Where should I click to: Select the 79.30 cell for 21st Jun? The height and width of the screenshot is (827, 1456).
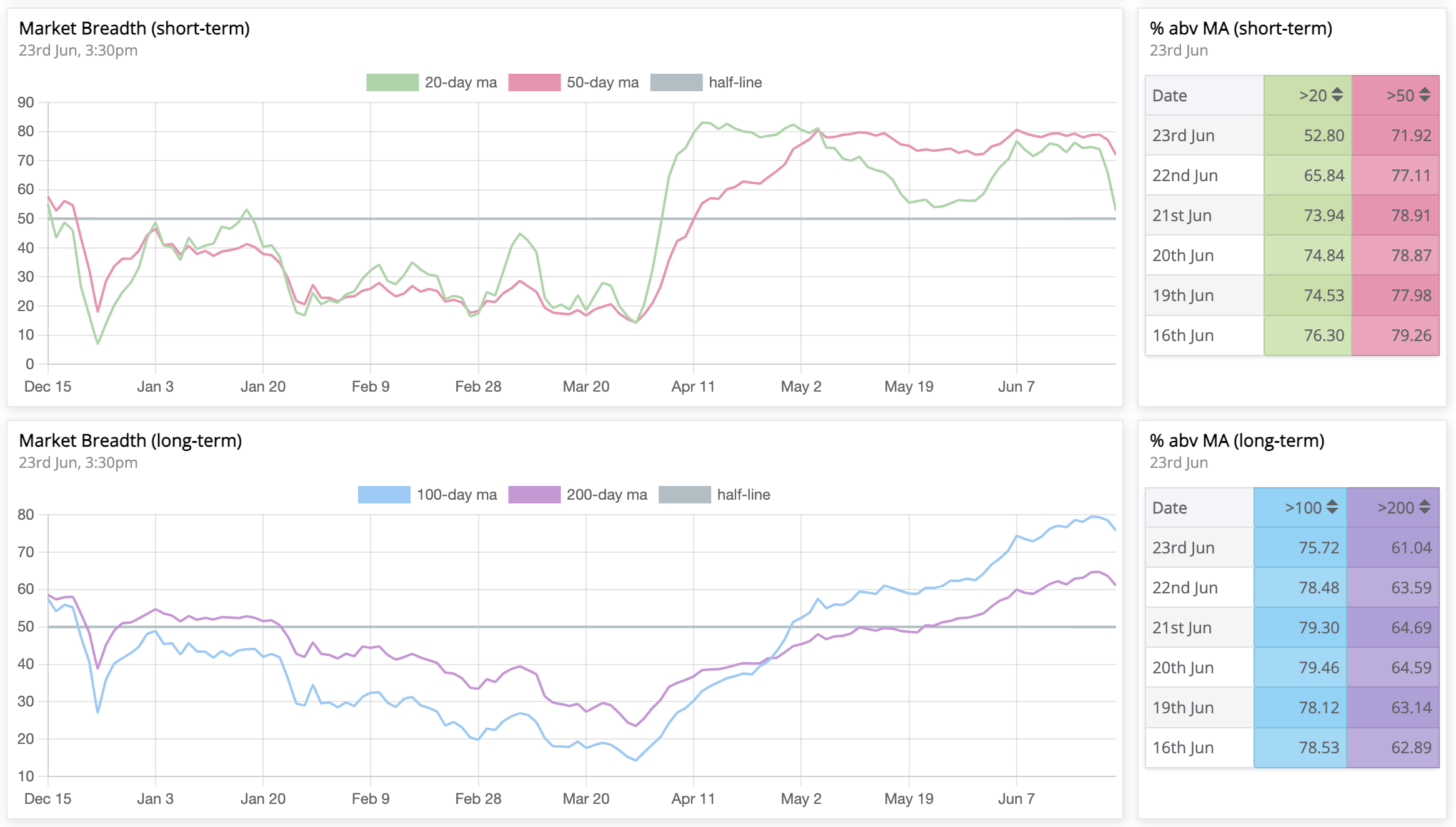1300,628
